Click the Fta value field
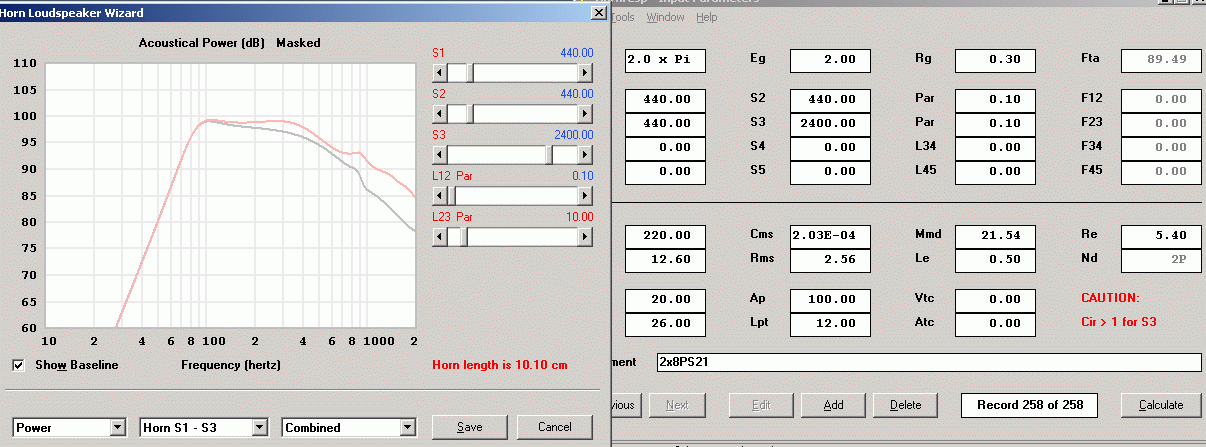This screenshot has height=447, width=1206. click(1161, 60)
